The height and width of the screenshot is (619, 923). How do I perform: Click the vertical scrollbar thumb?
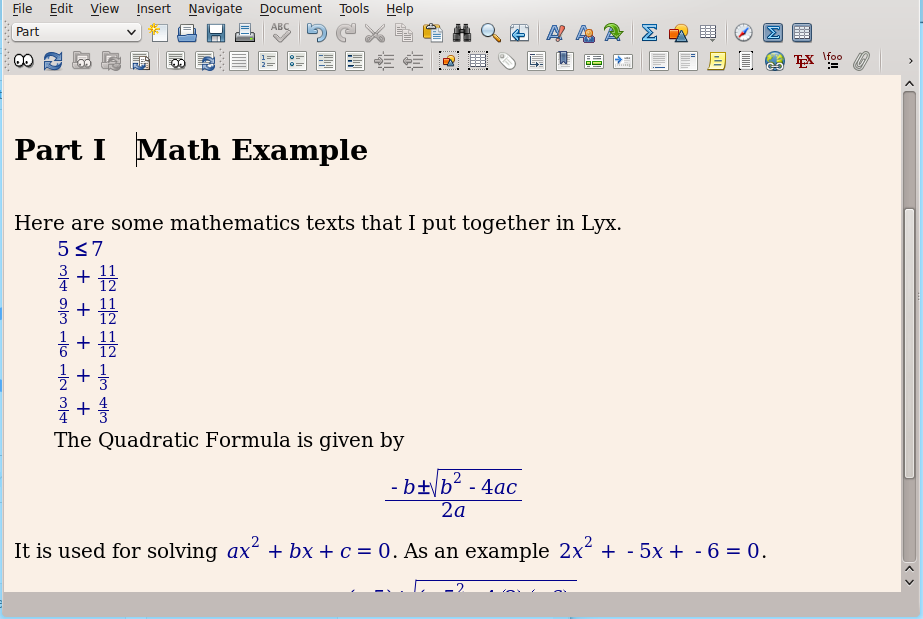pyautogui.click(x=909, y=343)
